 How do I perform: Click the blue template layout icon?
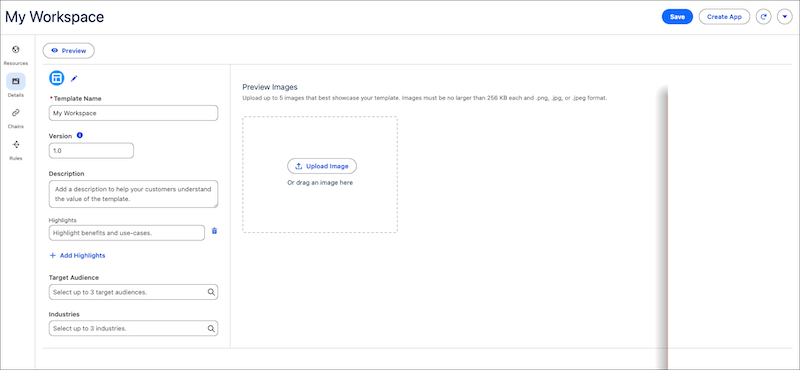(57, 78)
